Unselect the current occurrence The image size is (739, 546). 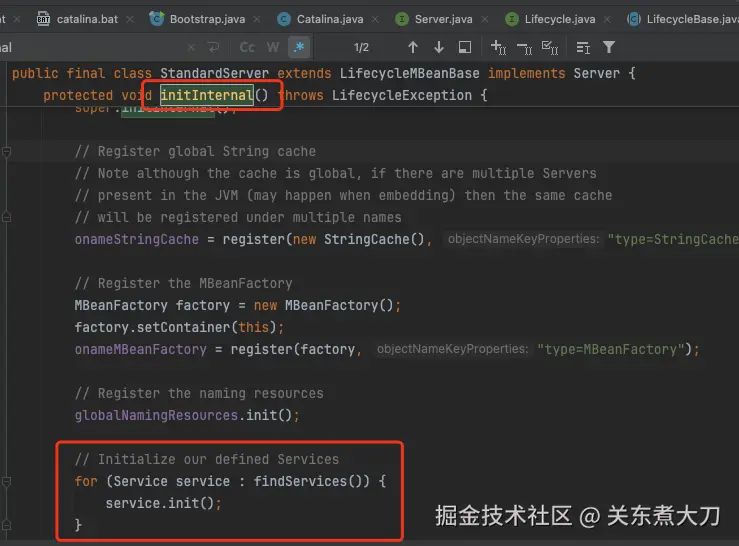tap(524, 48)
